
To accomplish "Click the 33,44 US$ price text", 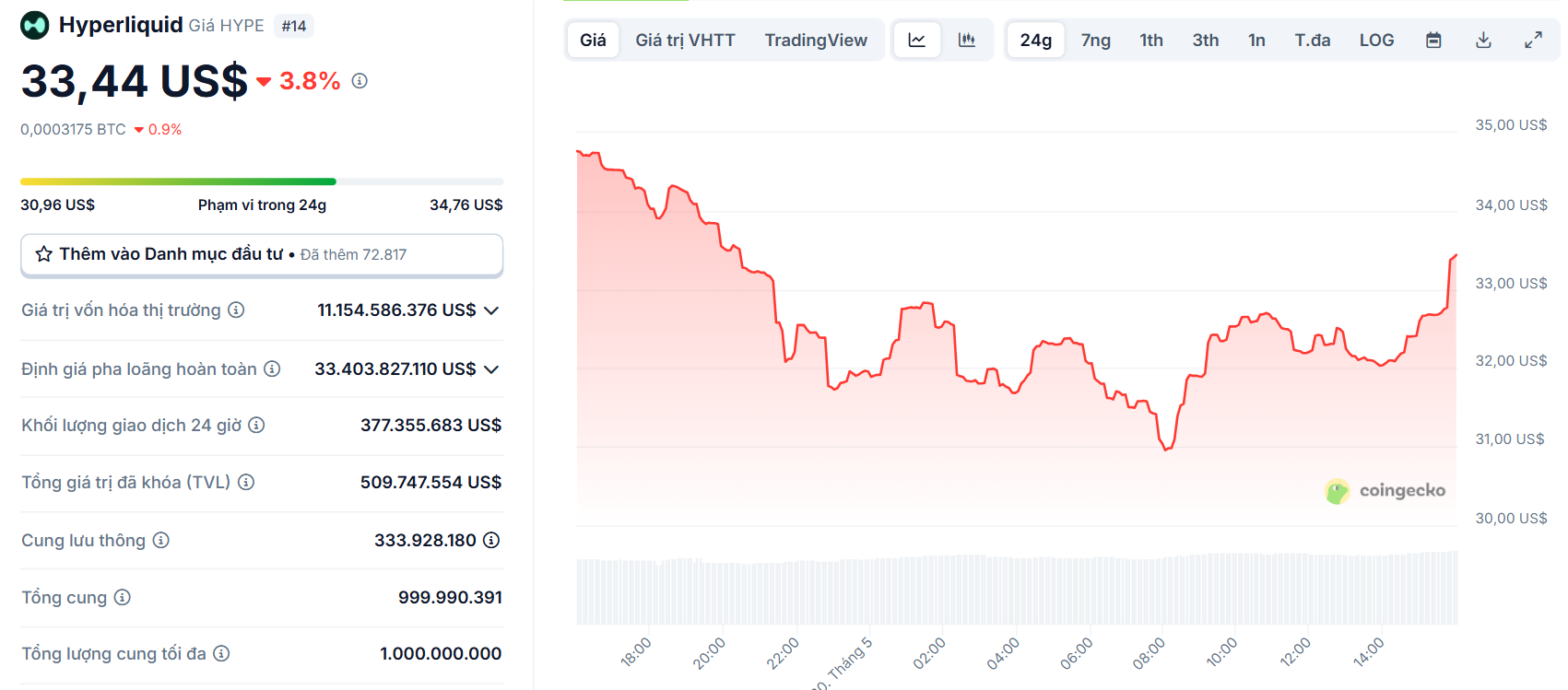I will click(x=135, y=81).
